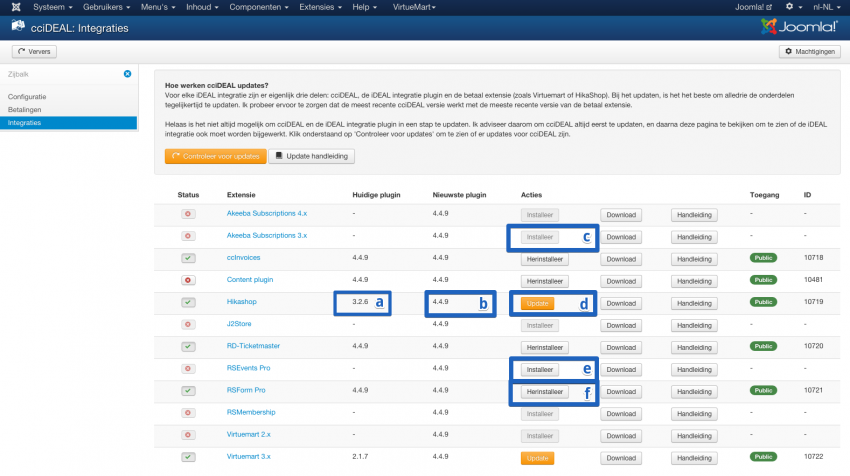Click the green check status for ccInvoices
The width and height of the screenshot is (850, 476).
188,258
